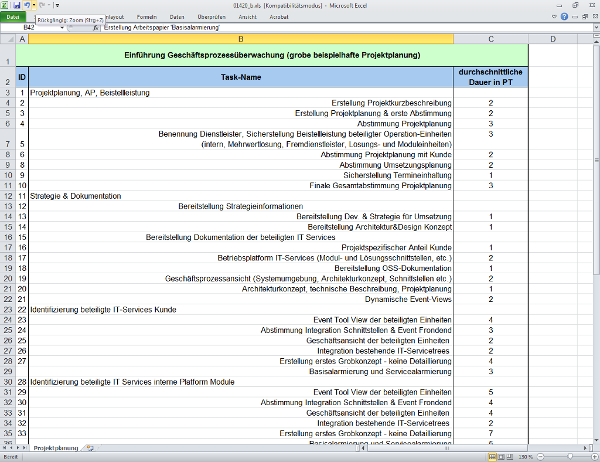This screenshot has height=462, width=600.
Task: Click the Save icon in quick access toolbar
Action: (x=17, y=6)
